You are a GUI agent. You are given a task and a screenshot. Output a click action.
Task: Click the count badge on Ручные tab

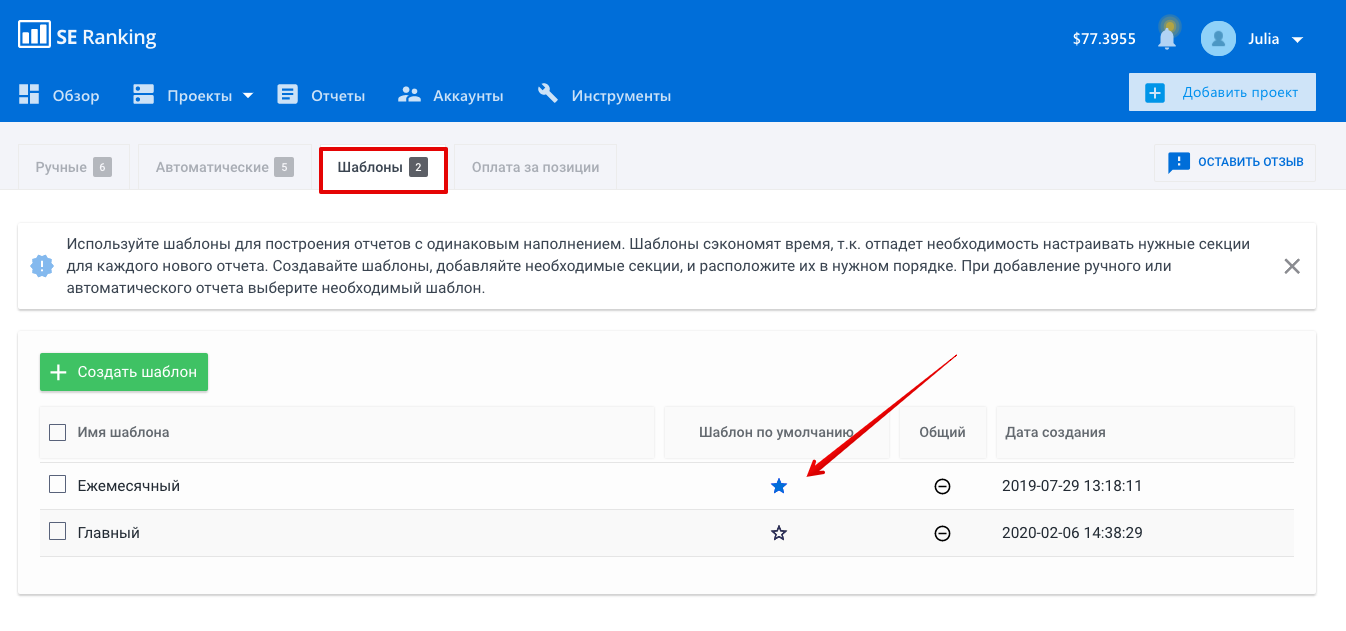(102, 167)
